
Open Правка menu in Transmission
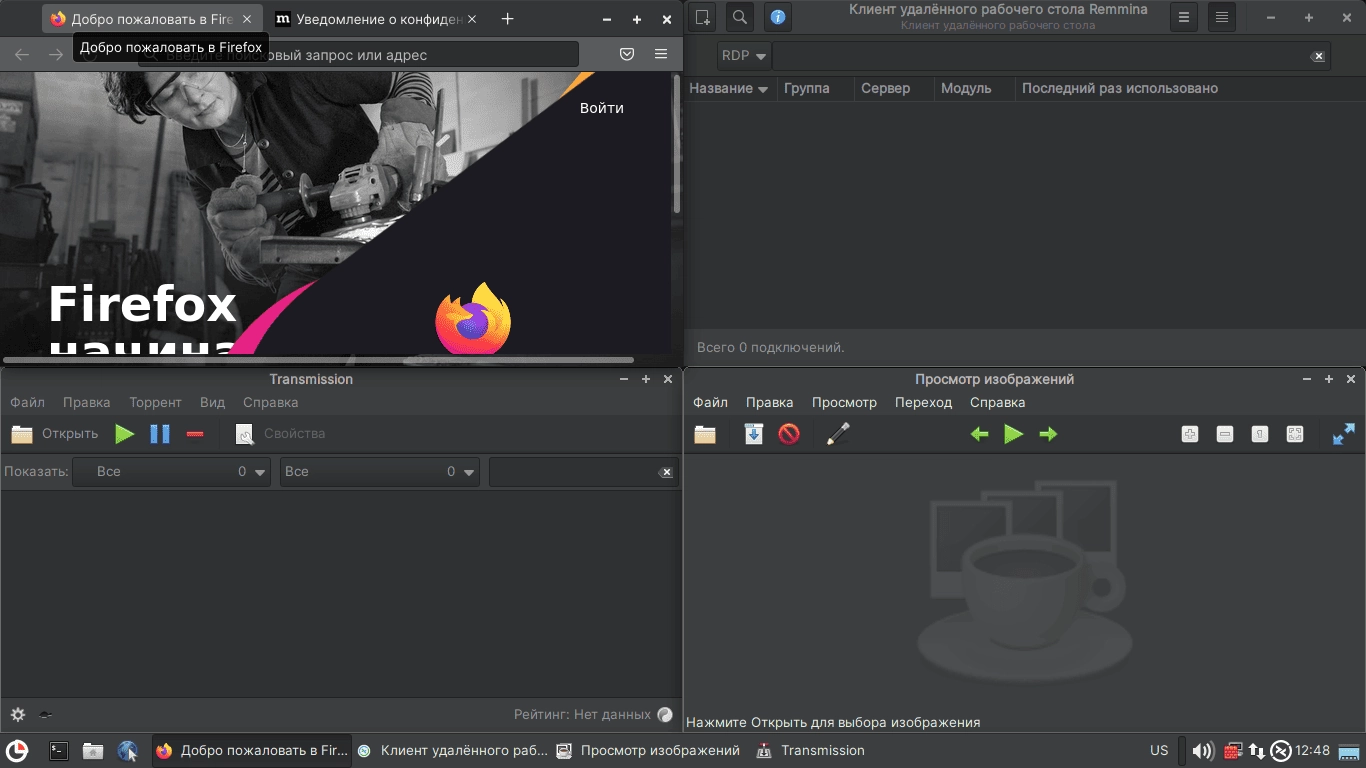pyautogui.click(x=86, y=402)
